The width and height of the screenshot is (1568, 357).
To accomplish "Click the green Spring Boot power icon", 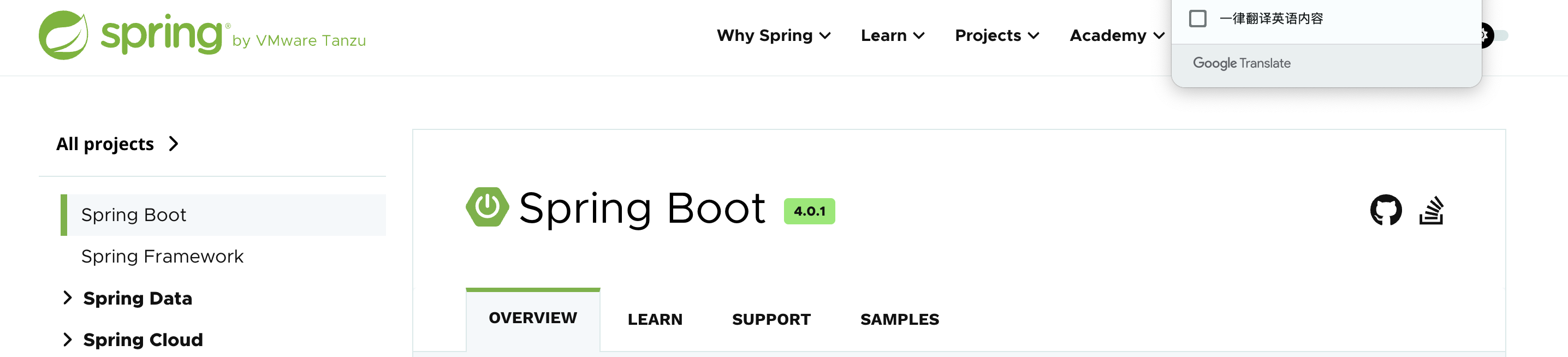I will (x=487, y=207).
